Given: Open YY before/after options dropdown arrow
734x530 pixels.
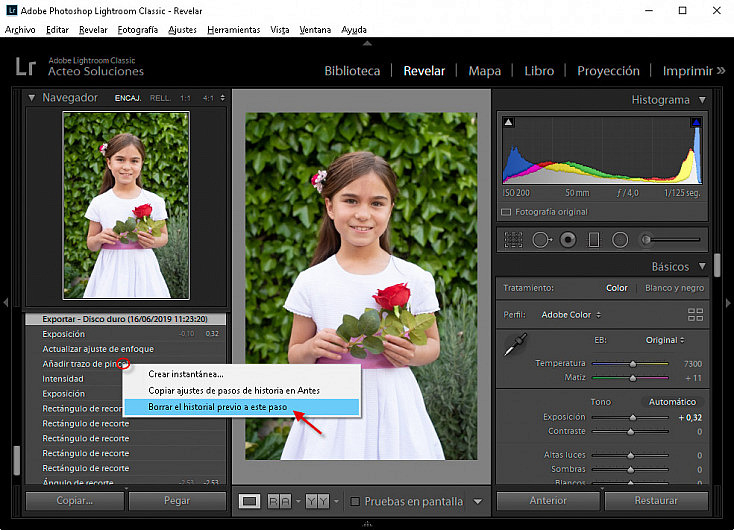Looking at the screenshot, I should pos(336,501).
